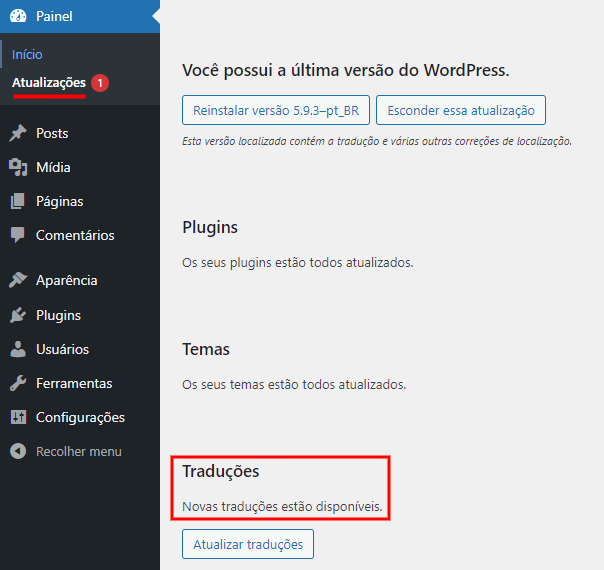Click the Plugins plug icon
604x570 pixels.
tap(18, 315)
